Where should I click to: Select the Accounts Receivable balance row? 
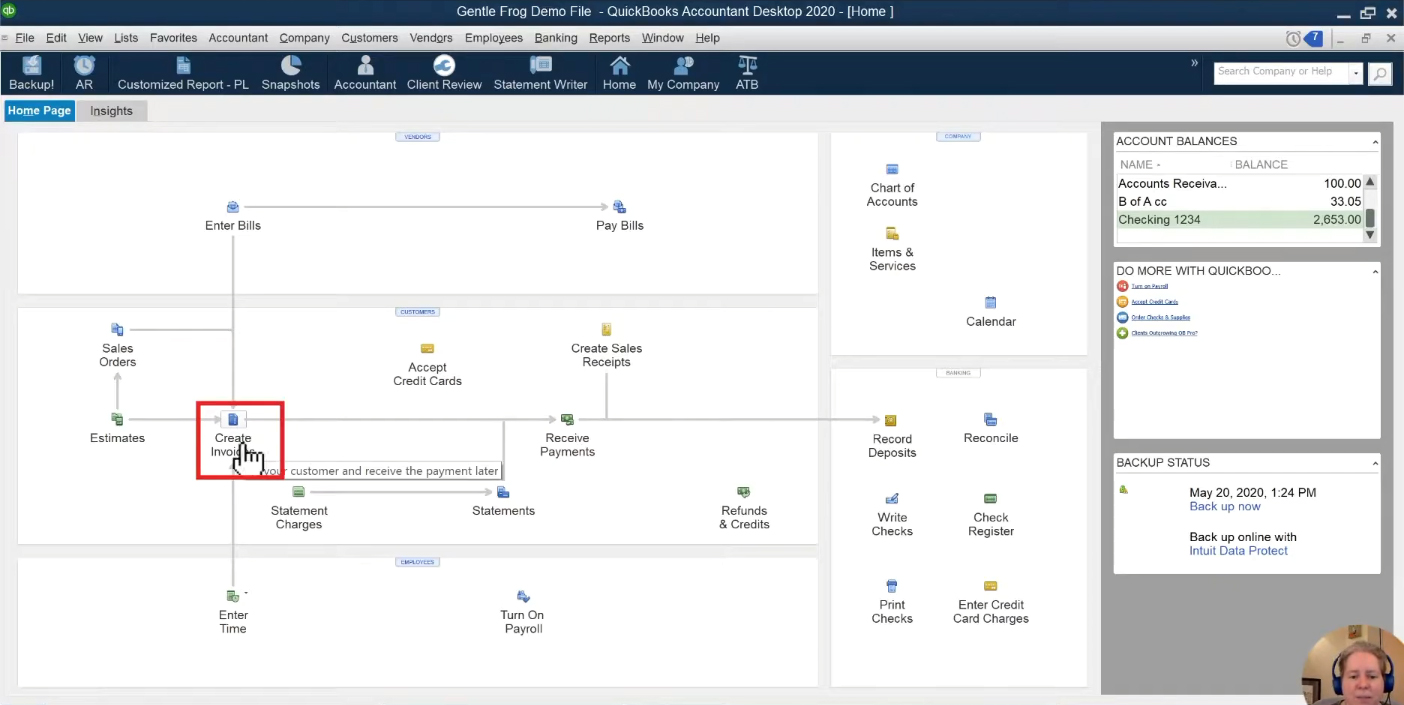pyautogui.click(x=1239, y=184)
